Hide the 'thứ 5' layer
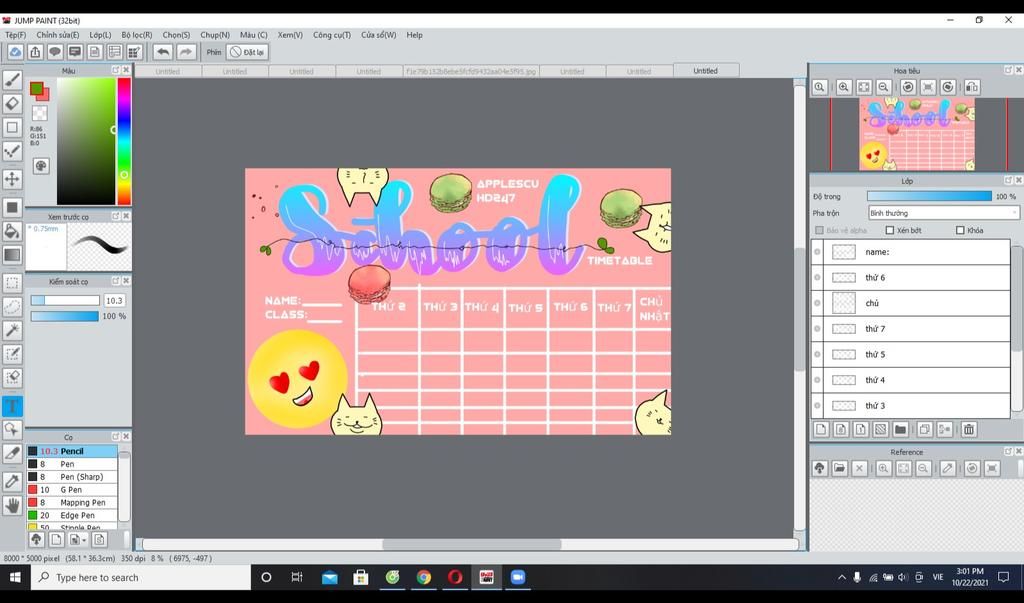This screenshot has height=603, width=1024. tap(817, 354)
